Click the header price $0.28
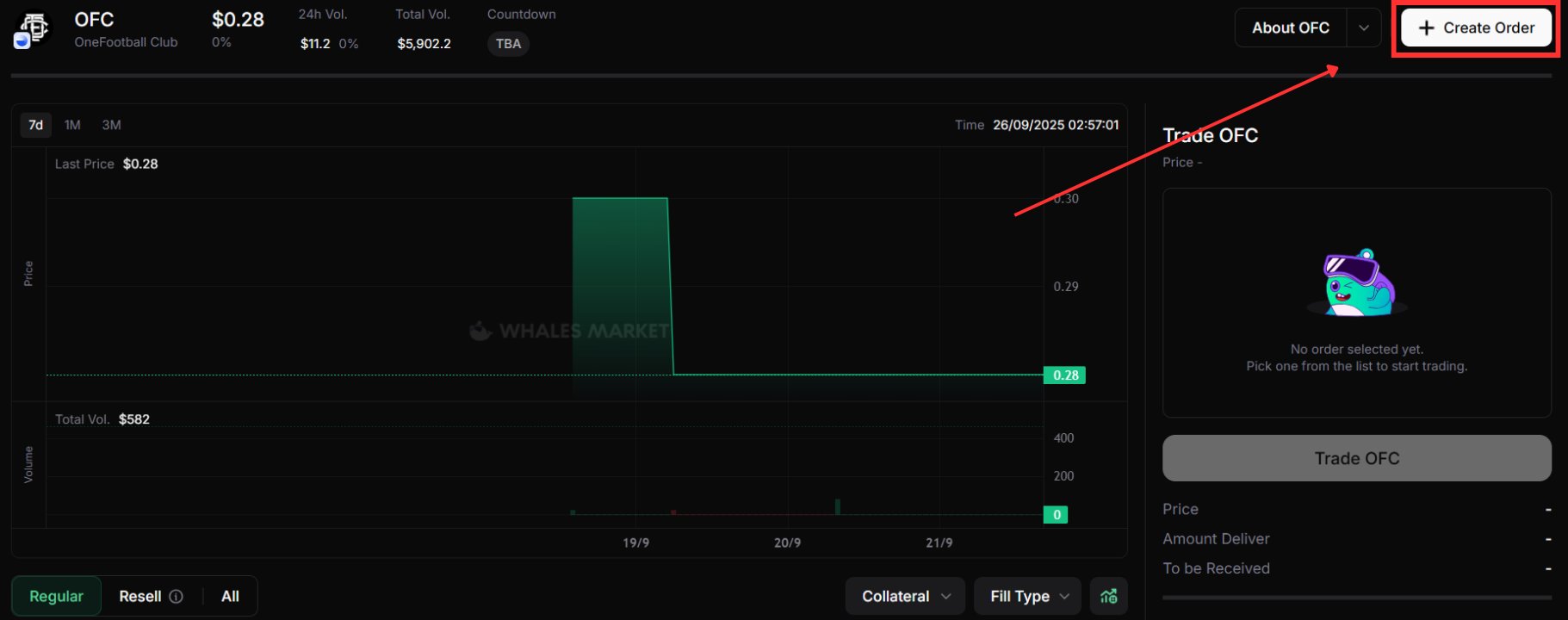 pyautogui.click(x=238, y=19)
